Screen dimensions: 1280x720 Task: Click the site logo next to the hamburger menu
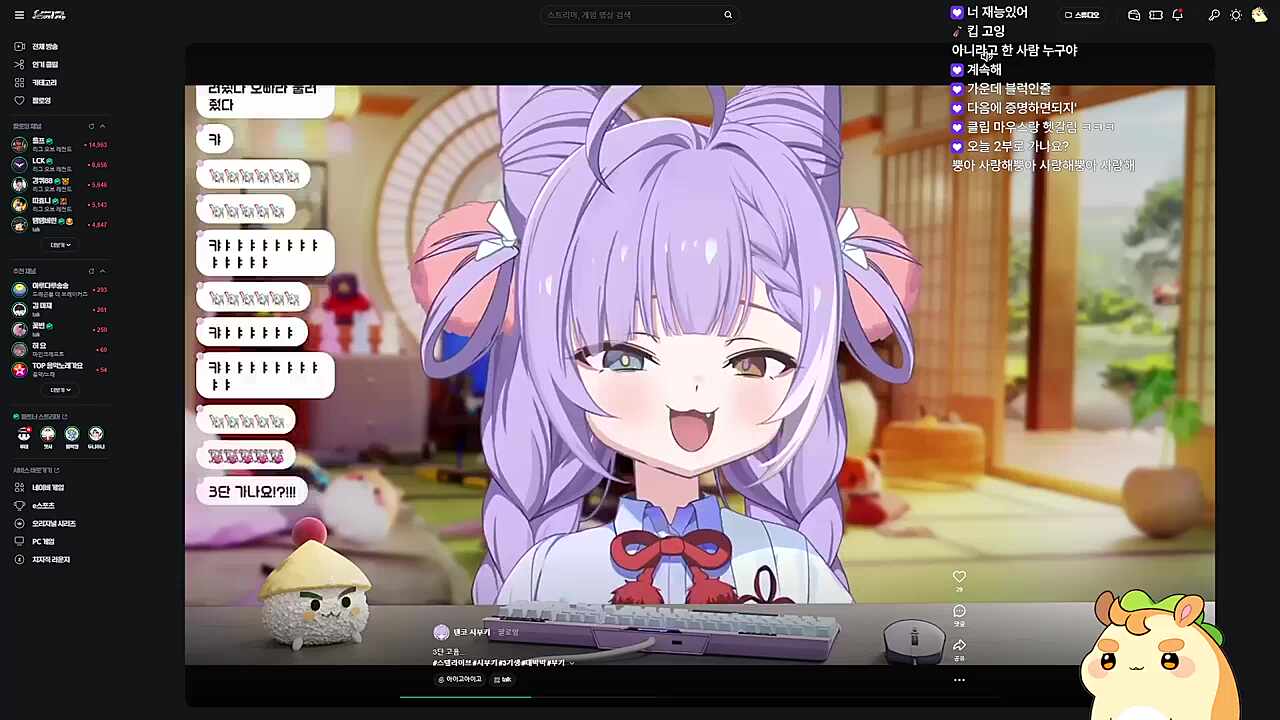(50, 15)
